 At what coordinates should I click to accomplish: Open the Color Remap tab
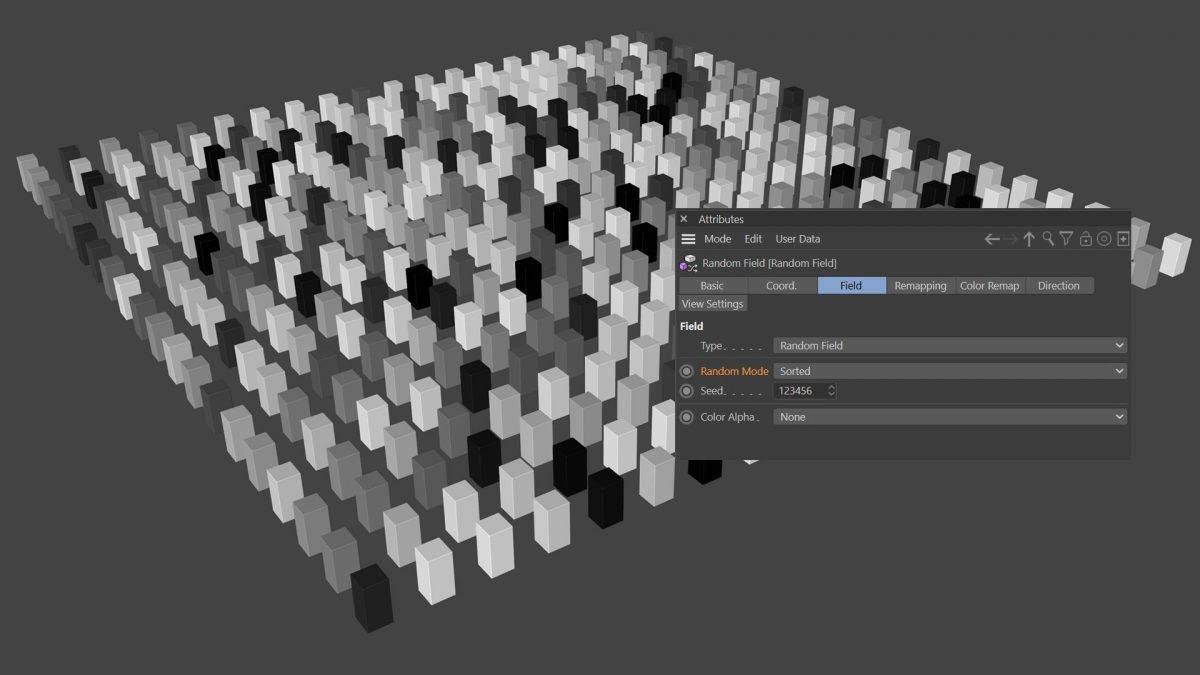[990, 286]
